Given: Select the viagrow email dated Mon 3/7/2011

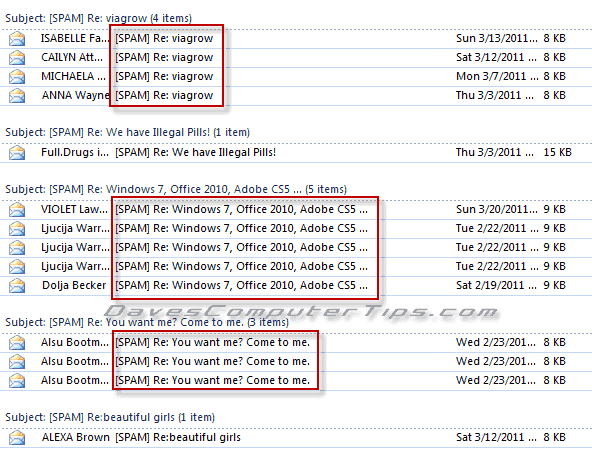Looking at the screenshot, I should click(x=296, y=77).
